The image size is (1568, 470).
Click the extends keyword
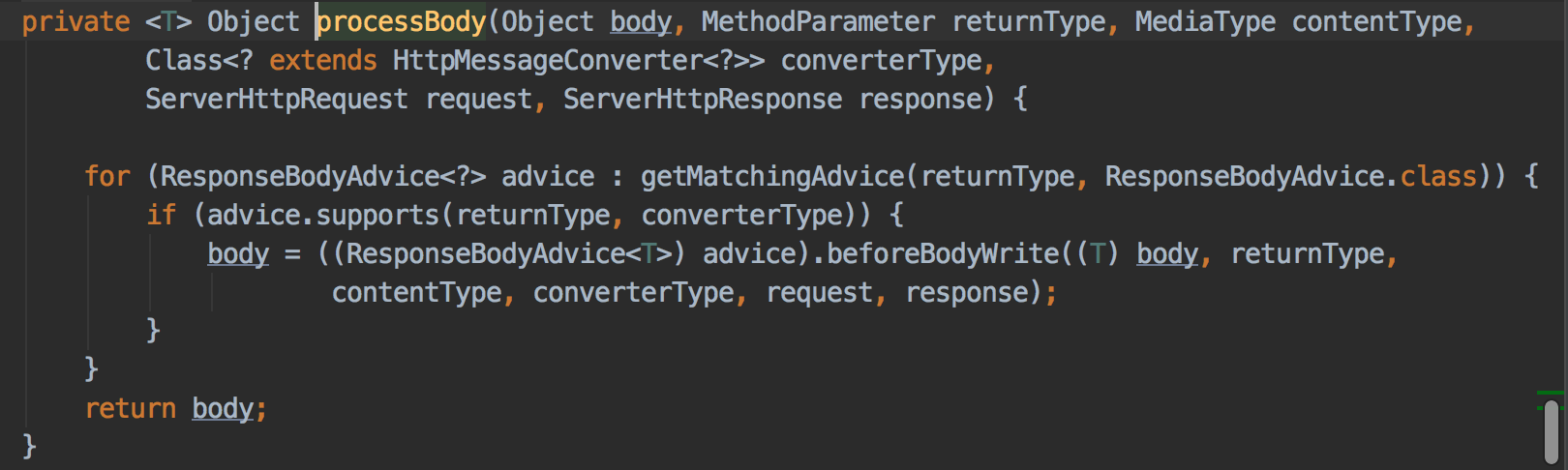(x=322, y=60)
